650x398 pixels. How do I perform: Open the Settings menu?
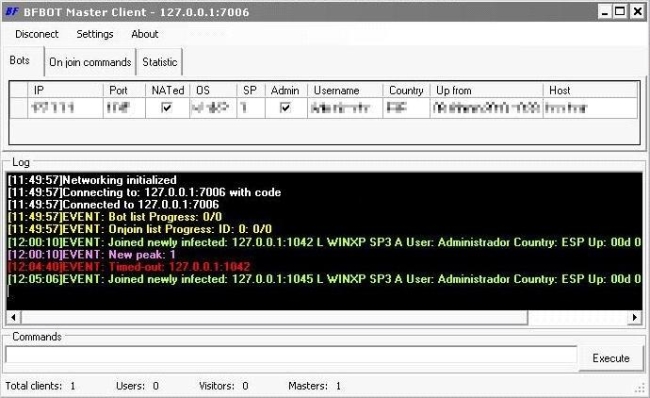(x=95, y=34)
